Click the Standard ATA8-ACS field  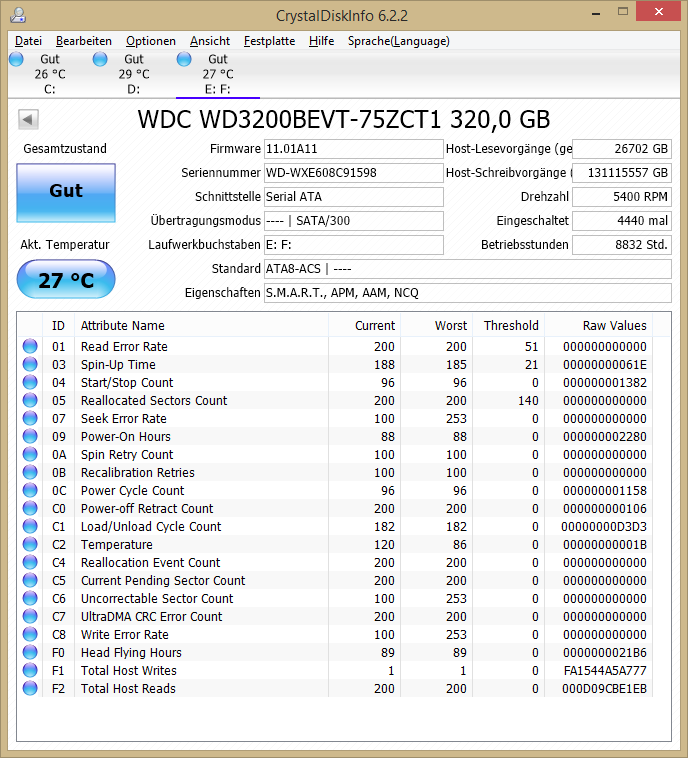pos(468,269)
